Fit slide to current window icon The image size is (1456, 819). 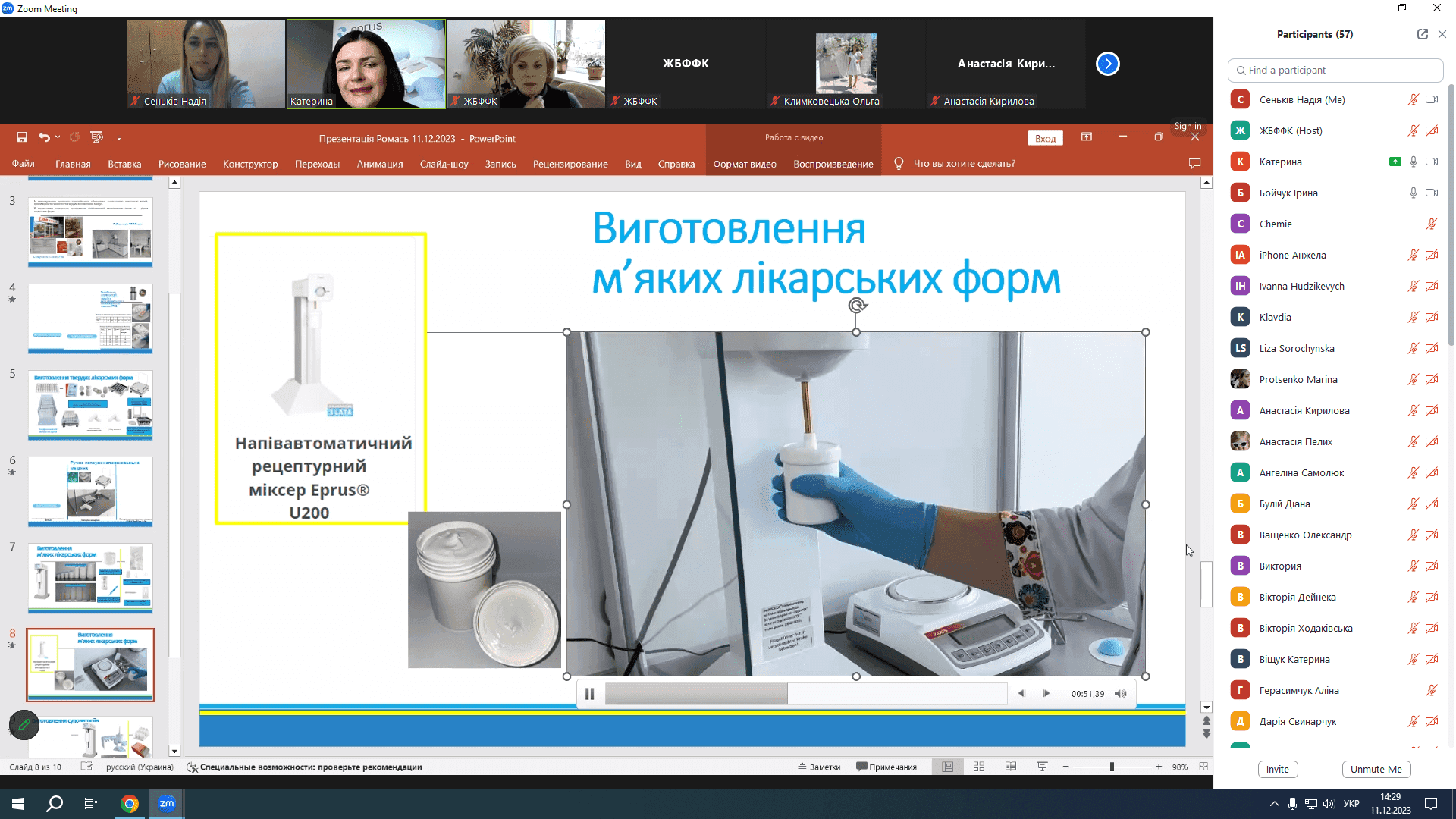1203,767
